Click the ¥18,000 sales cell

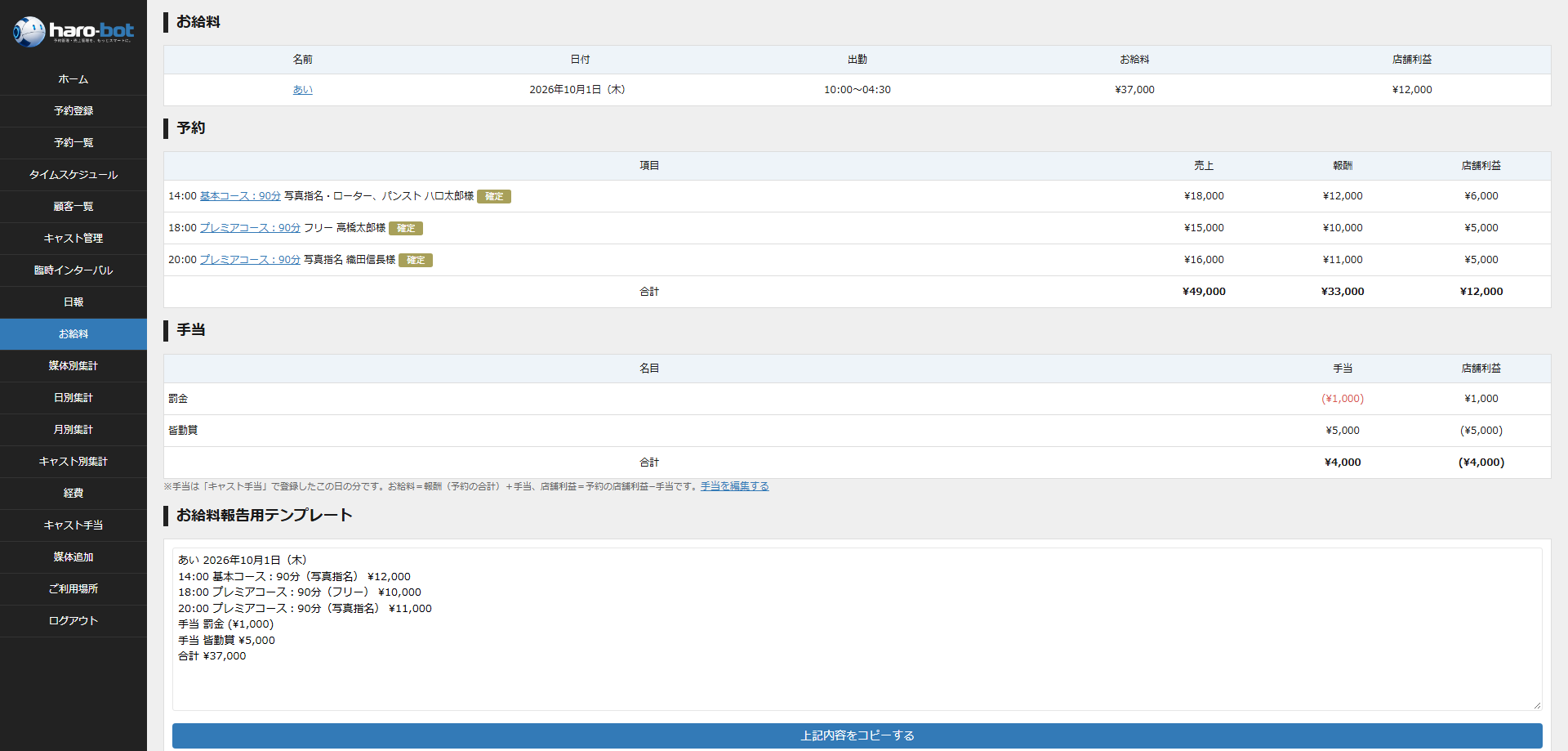(x=1204, y=196)
